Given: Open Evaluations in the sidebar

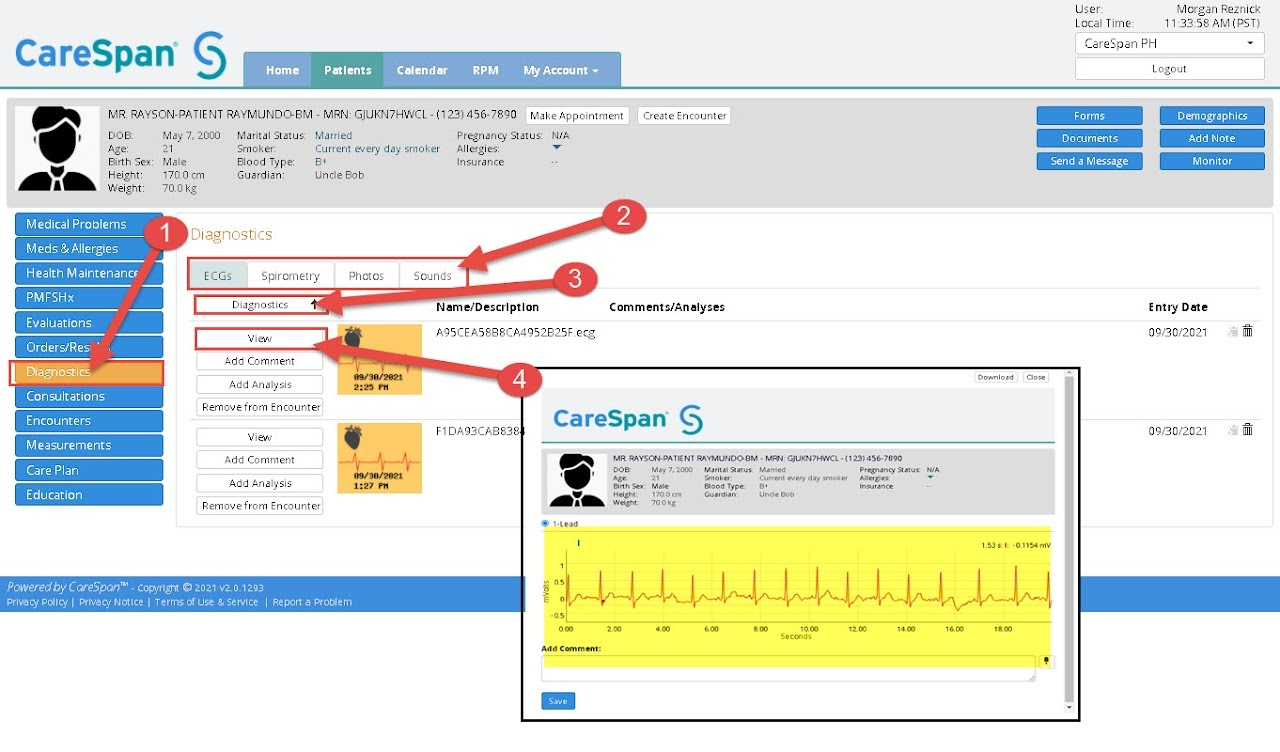Looking at the screenshot, I should [x=88, y=323].
